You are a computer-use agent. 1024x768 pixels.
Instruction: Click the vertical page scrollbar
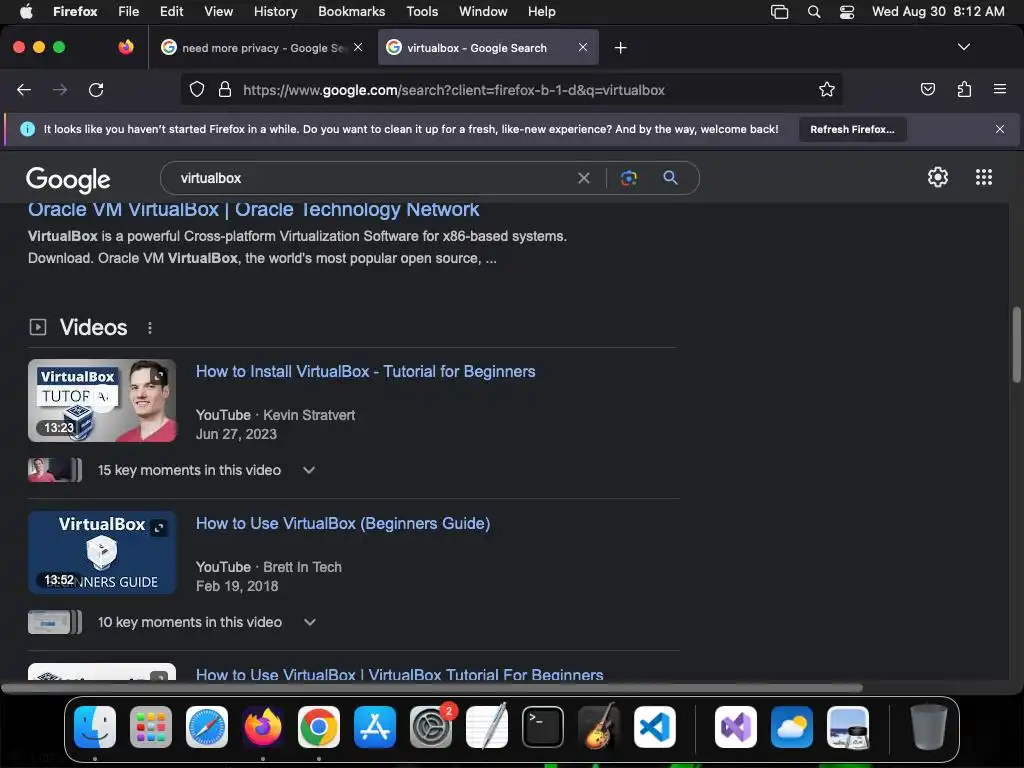1016,345
